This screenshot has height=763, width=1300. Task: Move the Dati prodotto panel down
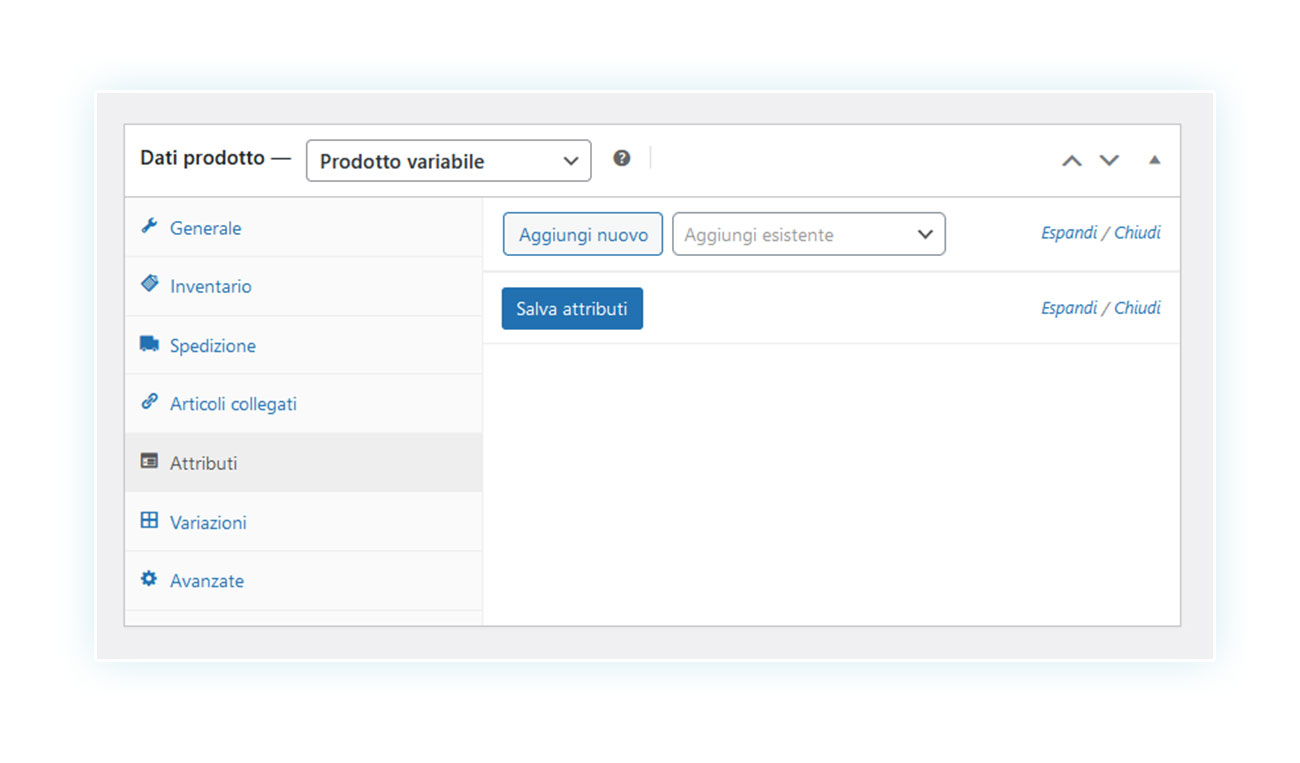(1109, 160)
